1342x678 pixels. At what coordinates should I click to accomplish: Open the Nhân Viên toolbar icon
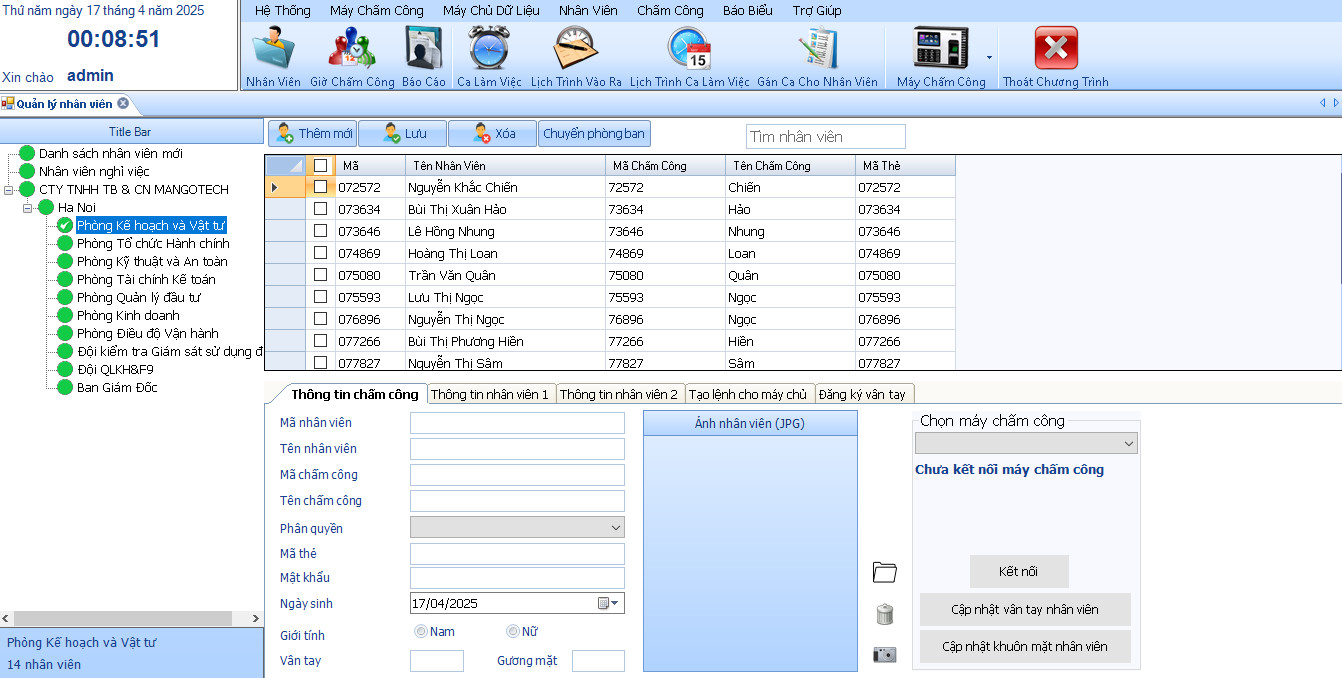[x=273, y=50]
